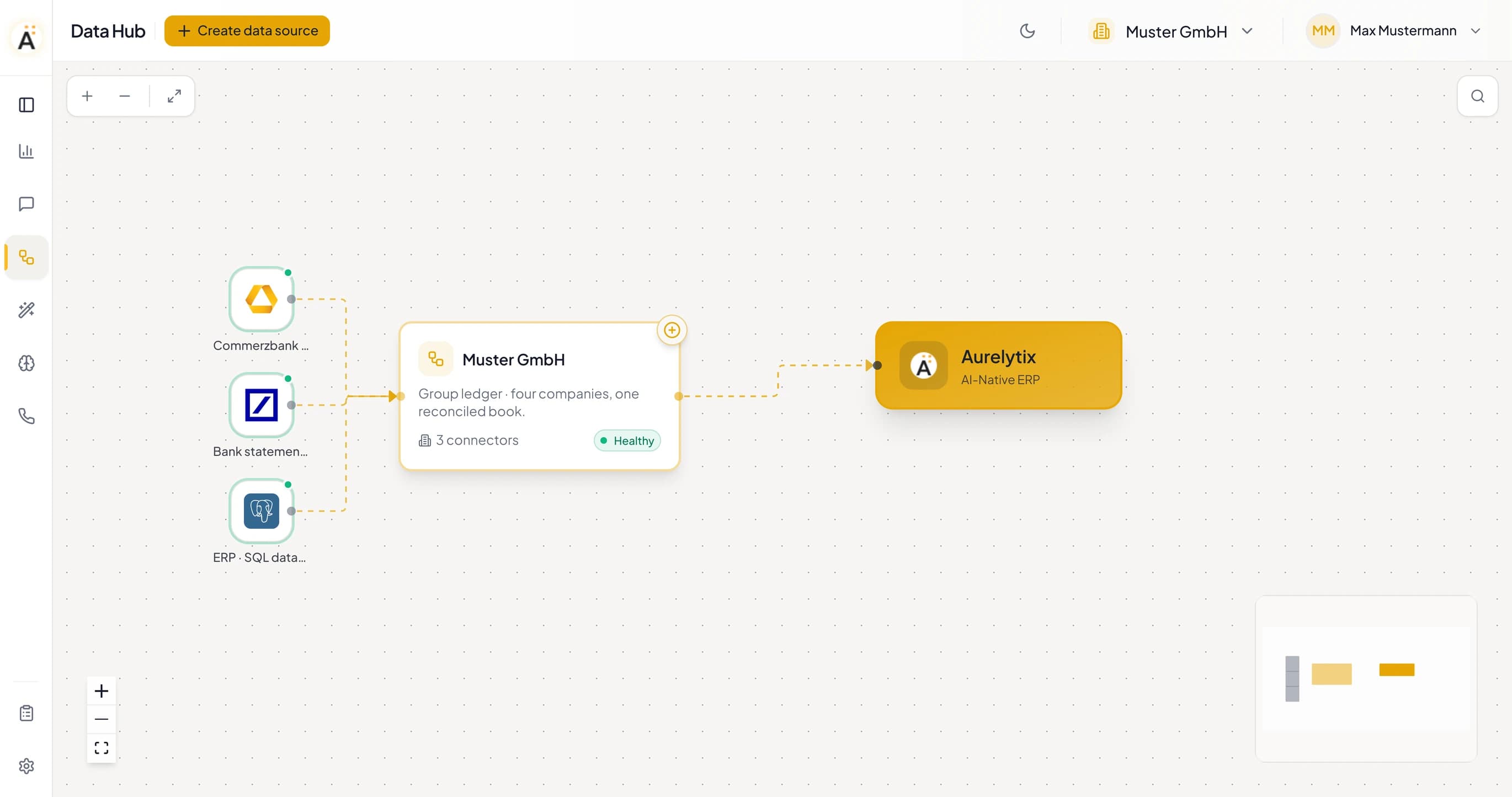Screen dimensions: 1512x797
Task: Zoom out with top toolbar minus
Action: (x=124, y=95)
